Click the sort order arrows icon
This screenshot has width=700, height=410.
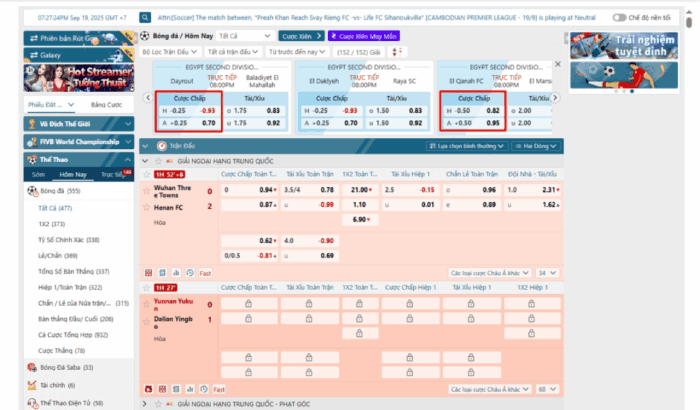(396, 52)
